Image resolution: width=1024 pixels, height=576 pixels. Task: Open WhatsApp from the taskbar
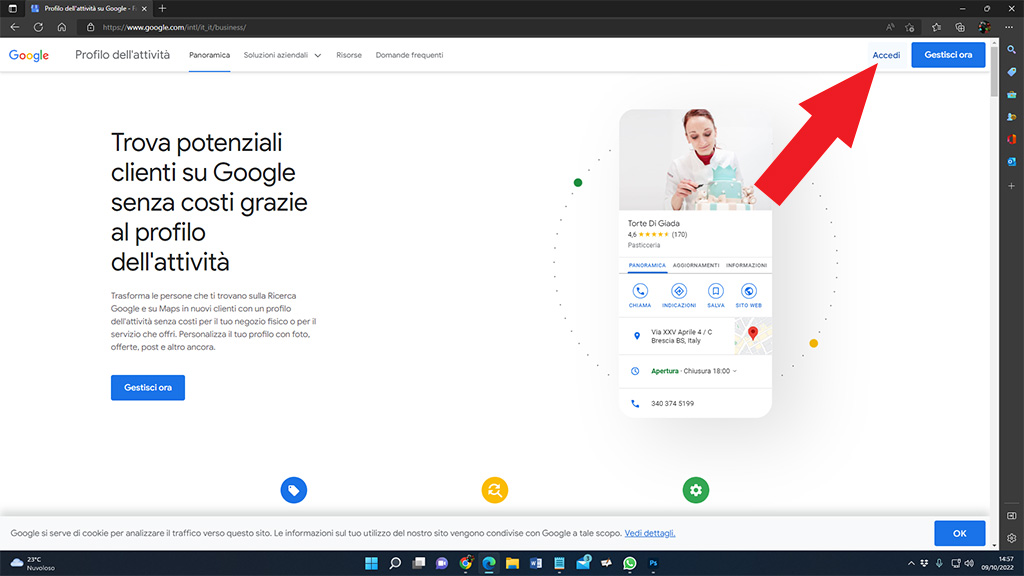coord(630,563)
